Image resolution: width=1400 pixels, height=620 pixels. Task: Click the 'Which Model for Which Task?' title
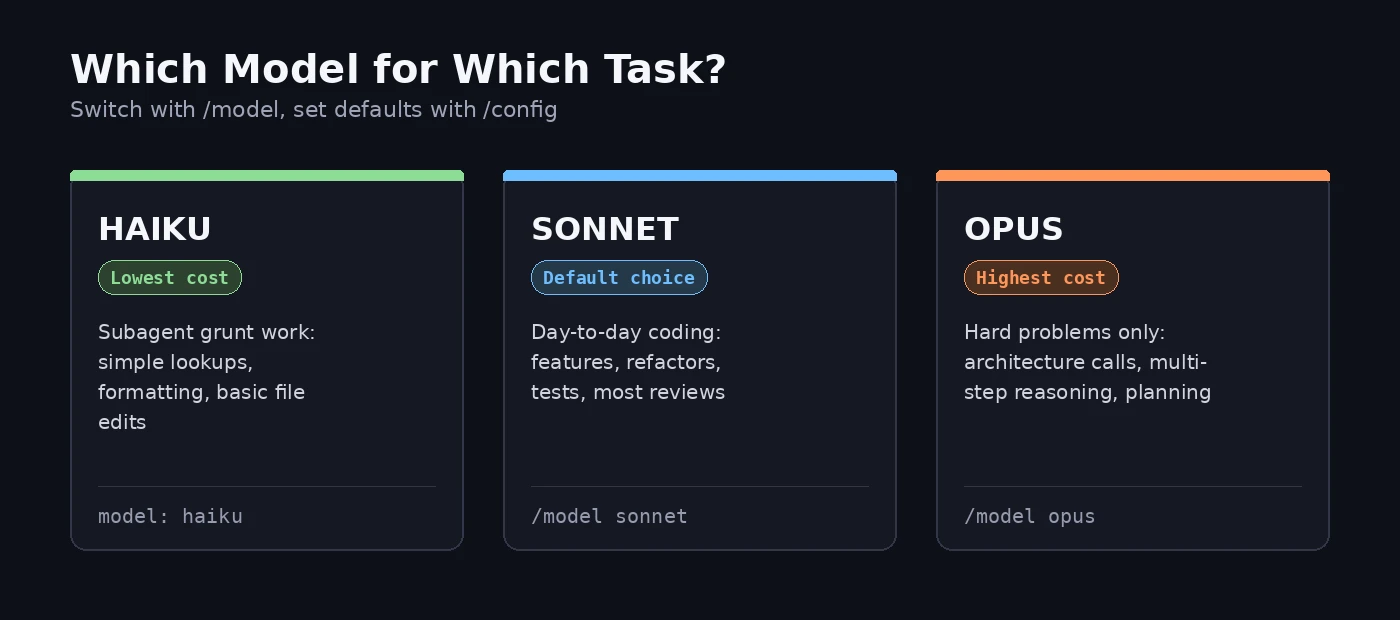point(398,69)
